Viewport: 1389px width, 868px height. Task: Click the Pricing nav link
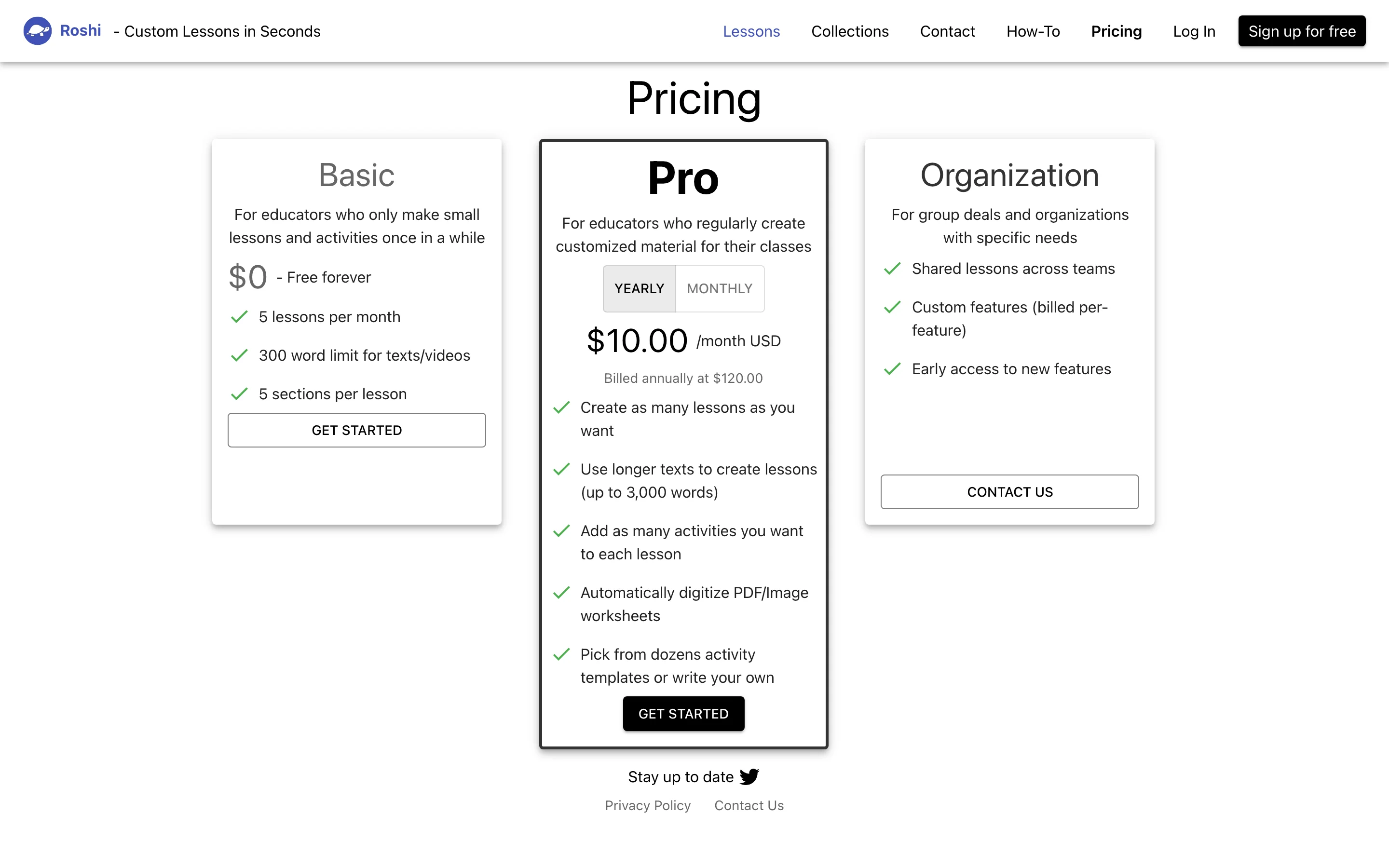pyautogui.click(x=1117, y=31)
